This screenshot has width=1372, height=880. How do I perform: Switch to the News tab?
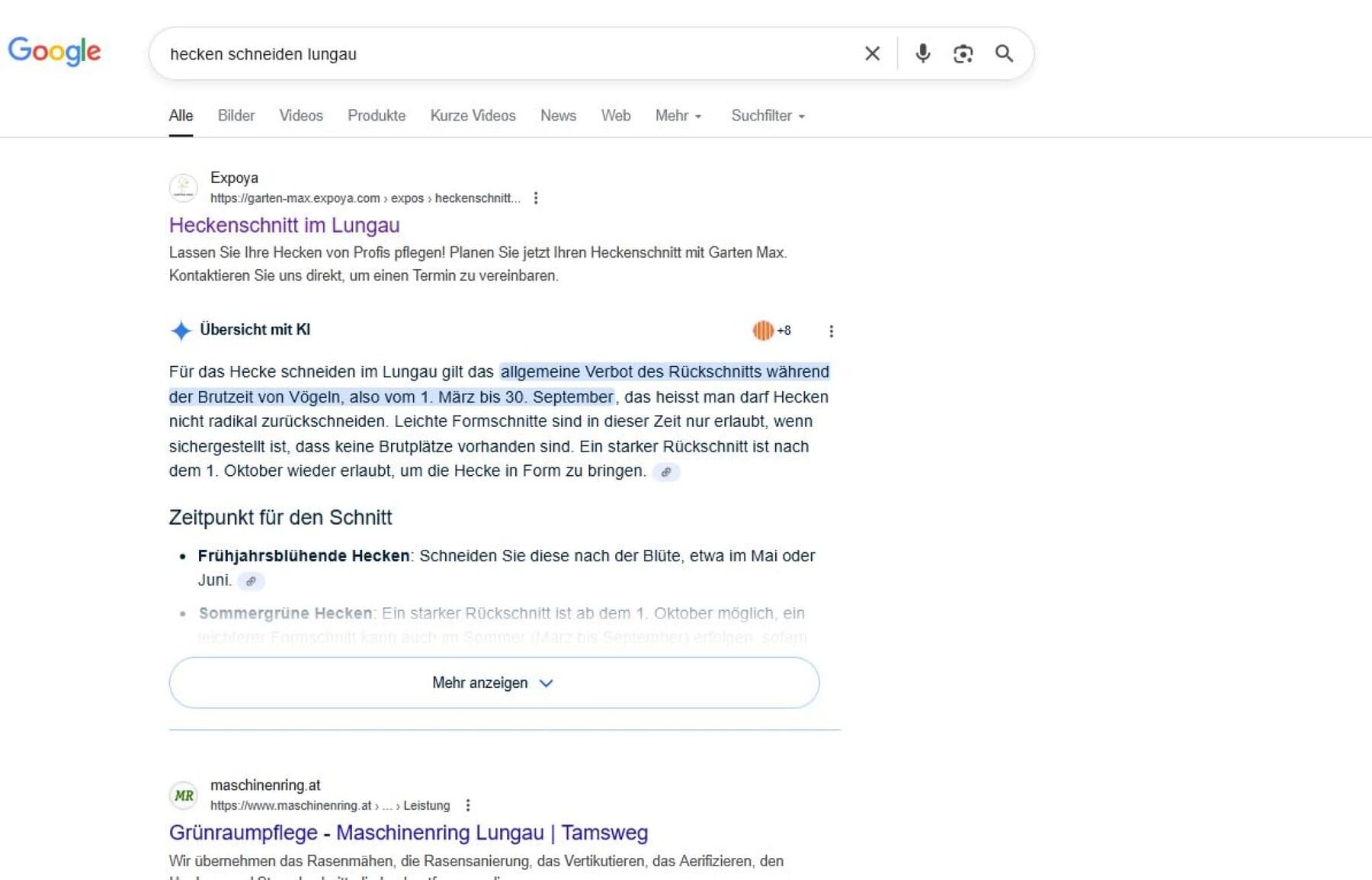(558, 116)
